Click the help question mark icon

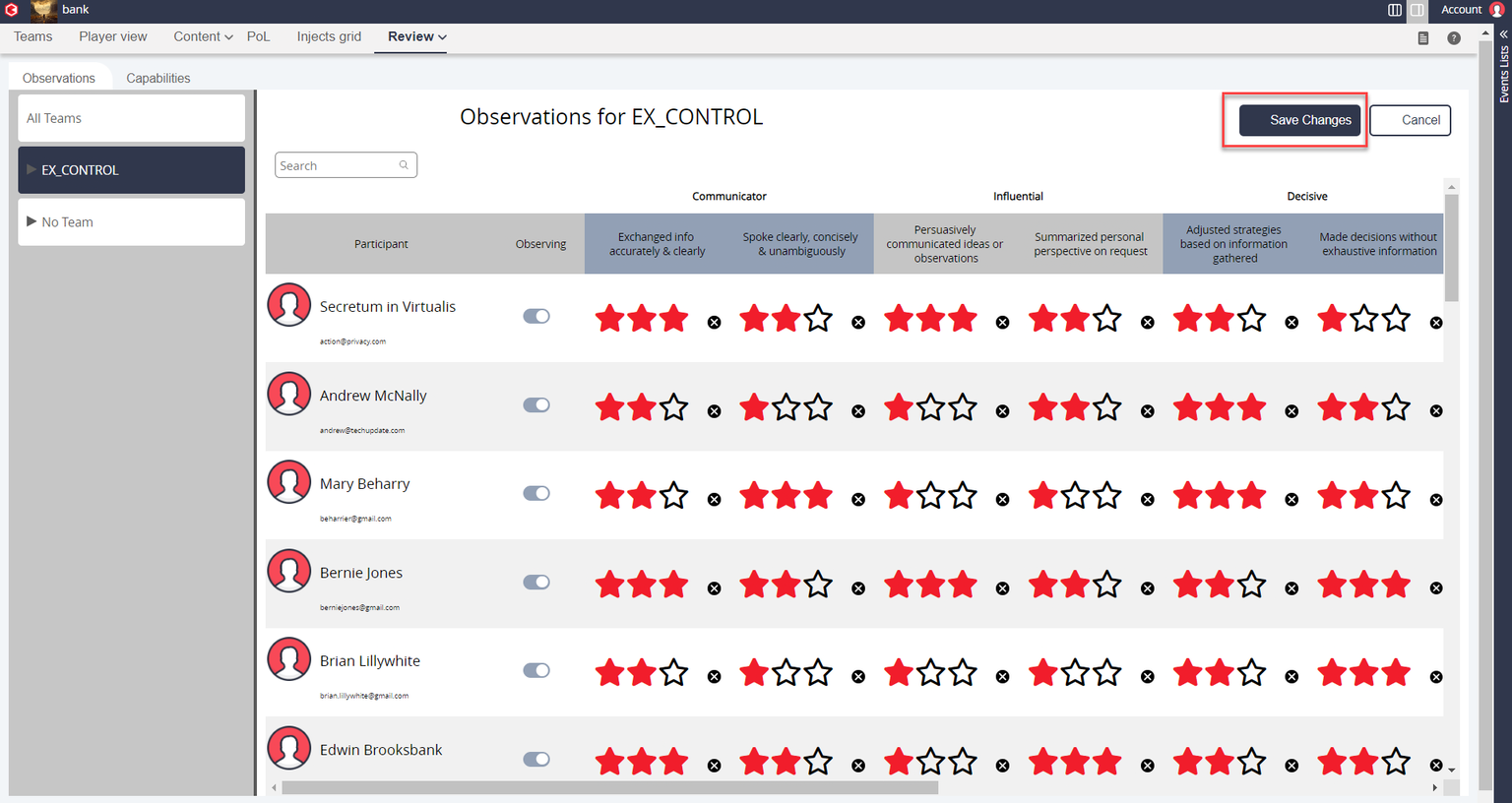point(1454,38)
